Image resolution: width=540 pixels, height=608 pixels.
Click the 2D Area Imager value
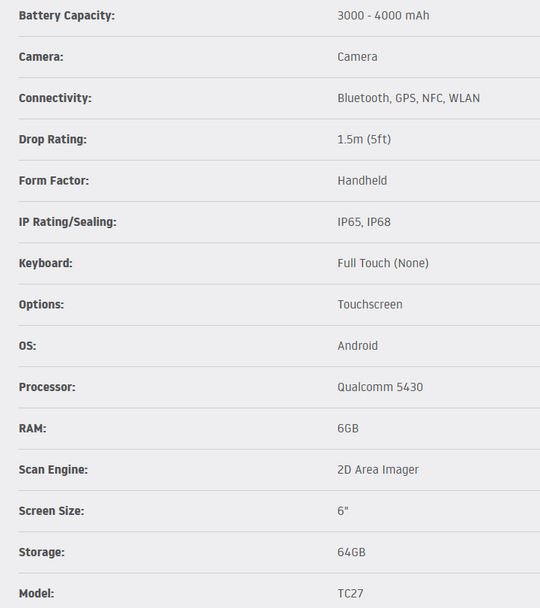[378, 470]
